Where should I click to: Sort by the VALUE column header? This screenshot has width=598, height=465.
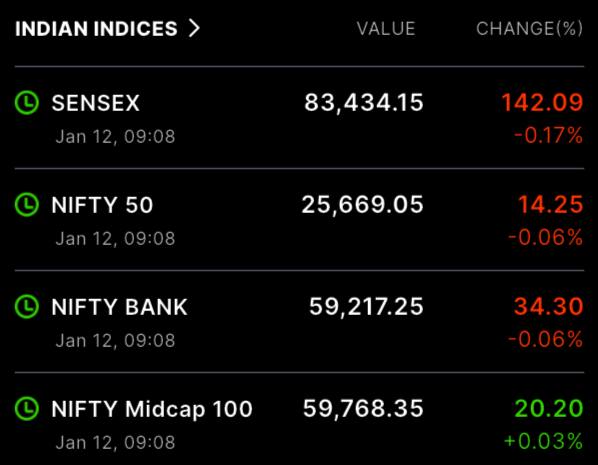point(386,29)
